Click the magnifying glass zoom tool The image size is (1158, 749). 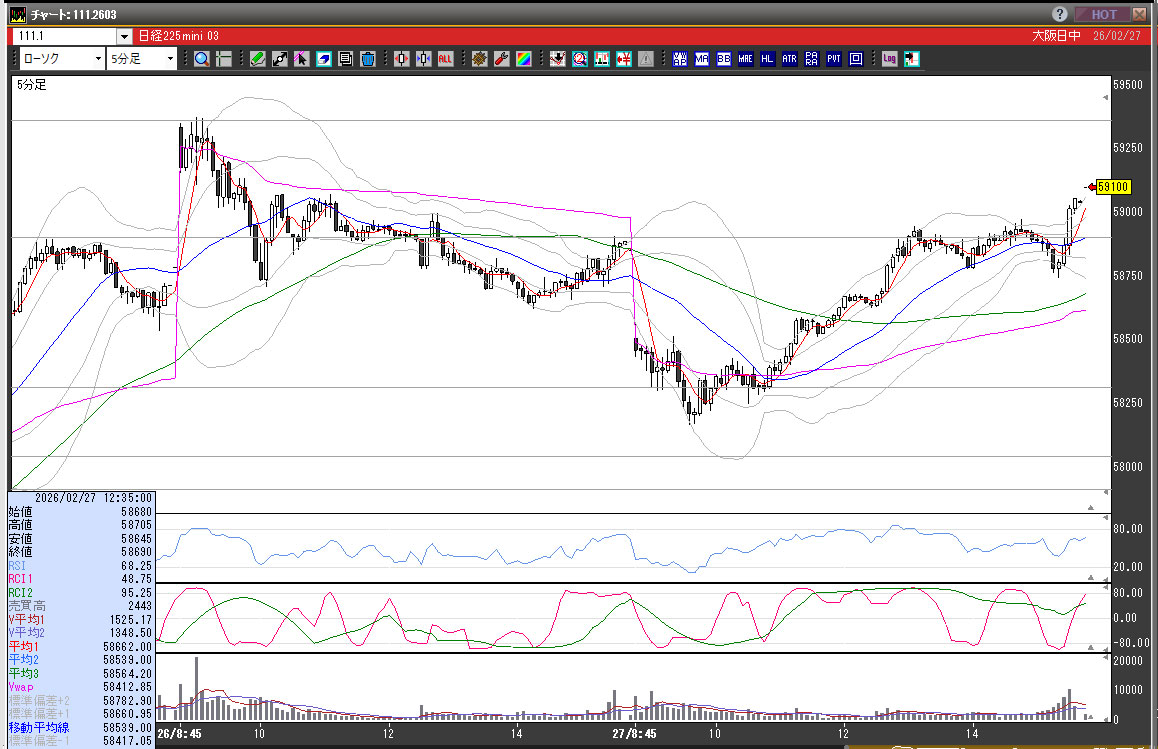(x=202, y=59)
